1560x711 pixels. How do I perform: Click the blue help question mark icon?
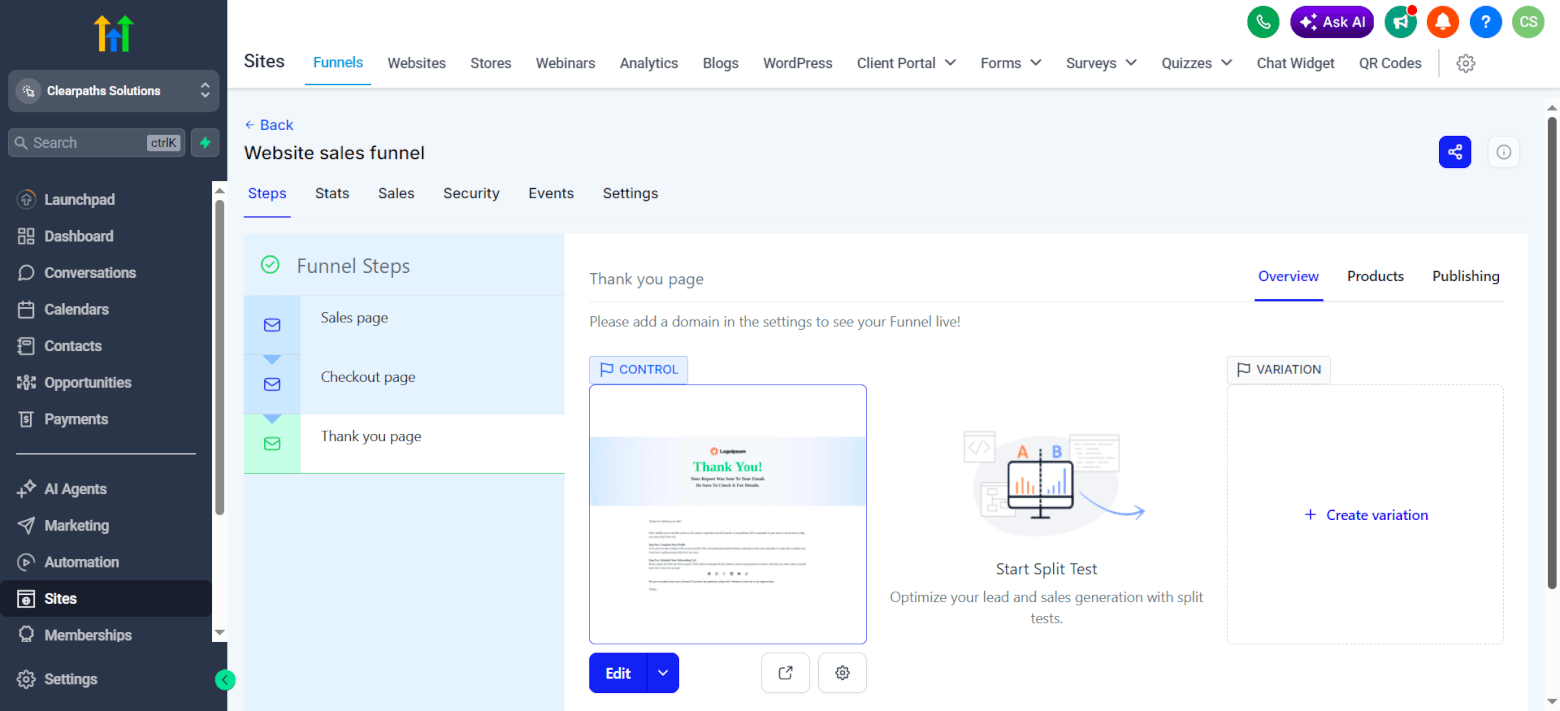[1485, 22]
